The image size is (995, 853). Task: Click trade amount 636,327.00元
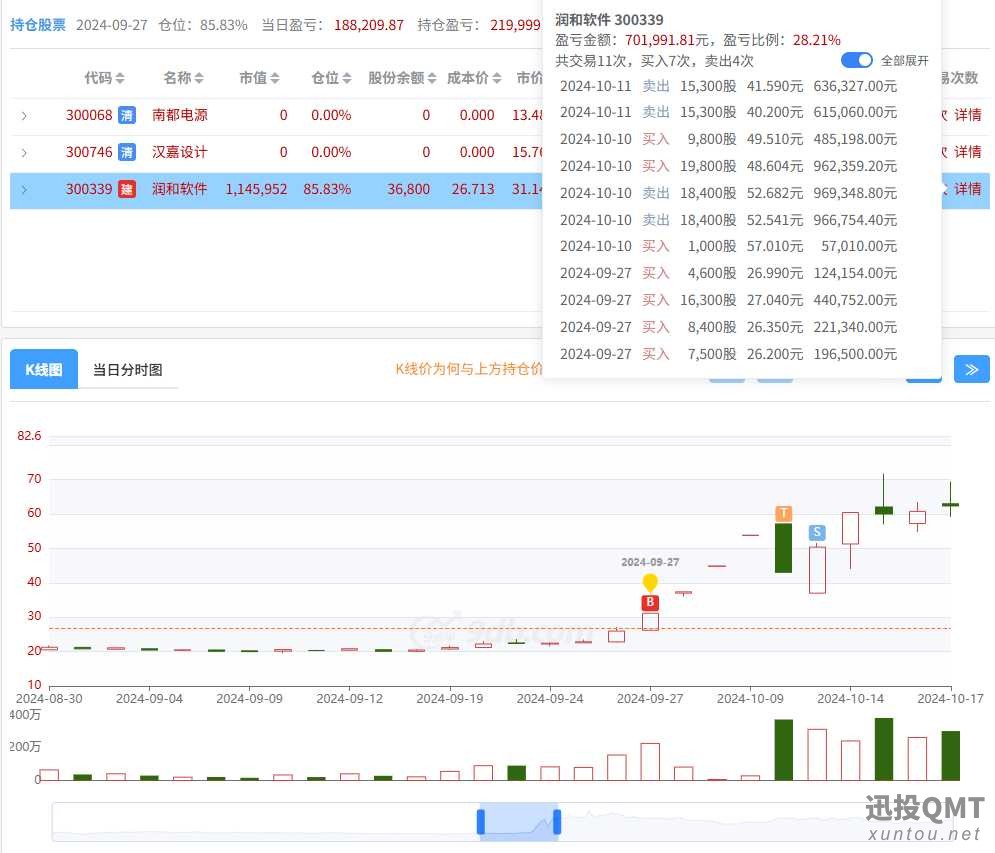855,86
